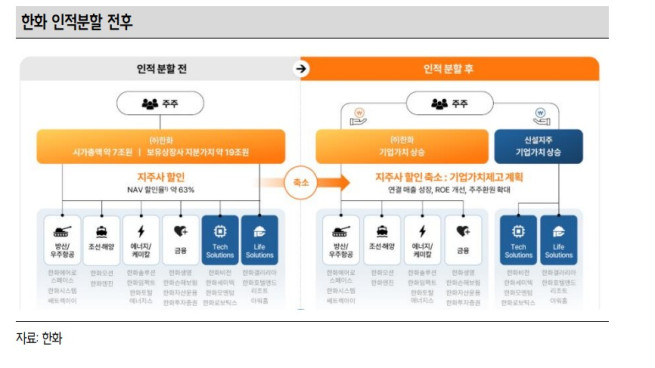Click the source line 자료: 한화
This screenshot has width=655, height=368.
pyautogui.click(x=39, y=338)
